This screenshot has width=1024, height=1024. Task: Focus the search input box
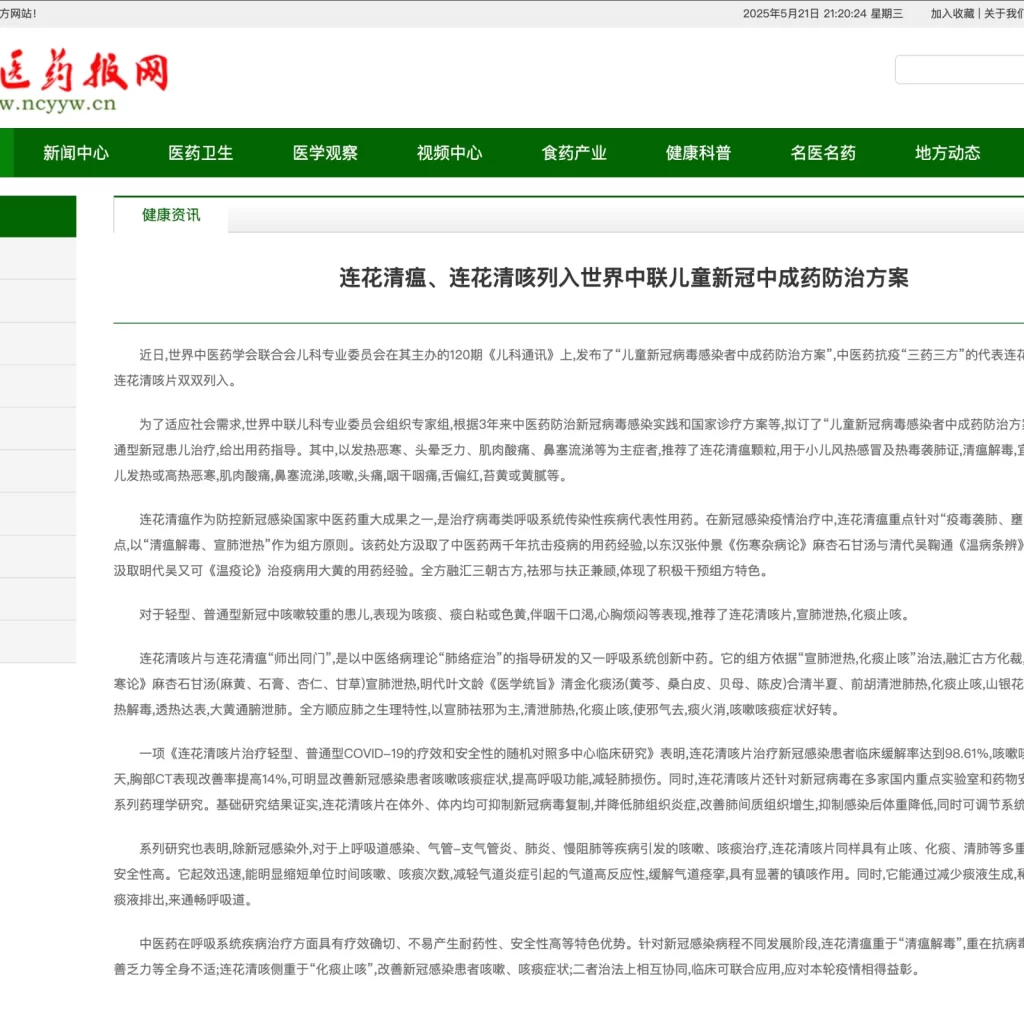pyautogui.click(x=960, y=70)
